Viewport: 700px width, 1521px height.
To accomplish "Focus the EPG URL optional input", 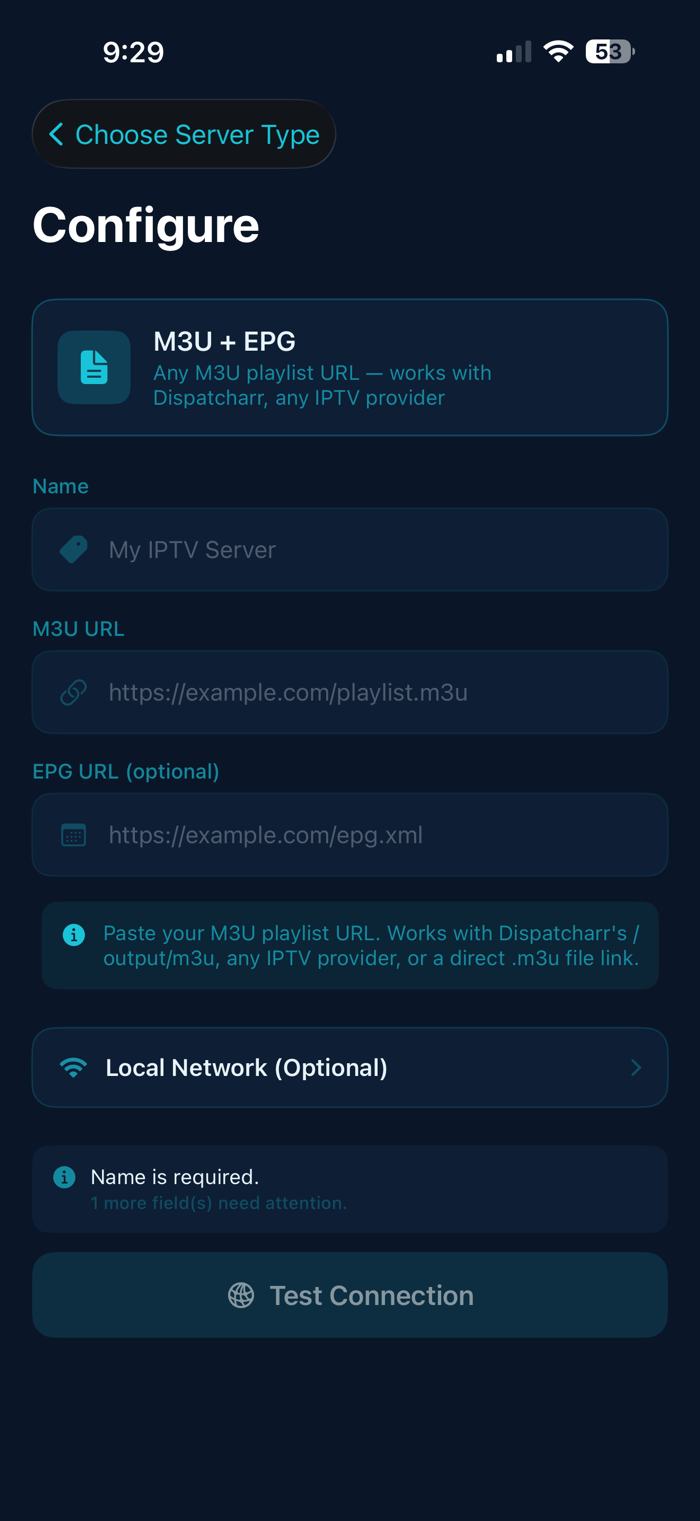I will pyautogui.click(x=350, y=835).
